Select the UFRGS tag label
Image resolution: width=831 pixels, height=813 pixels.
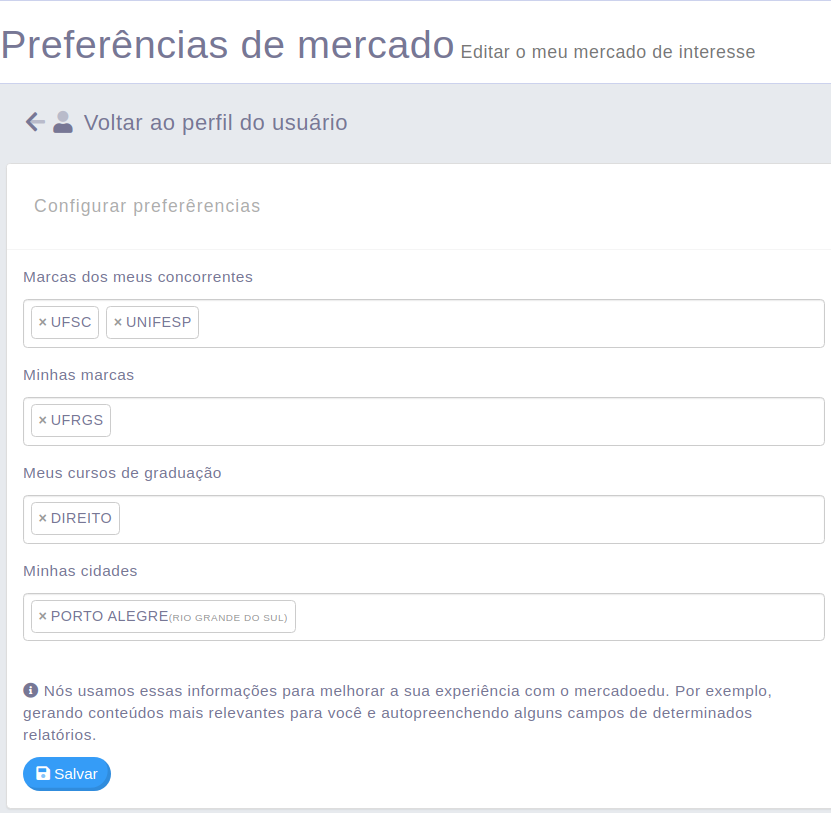point(77,420)
